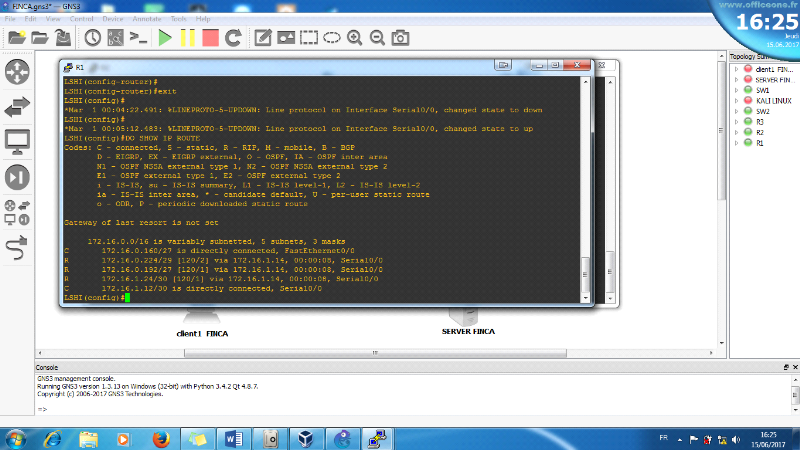Open the Device menu
This screenshot has width=800, height=450.
click(113, 19)
